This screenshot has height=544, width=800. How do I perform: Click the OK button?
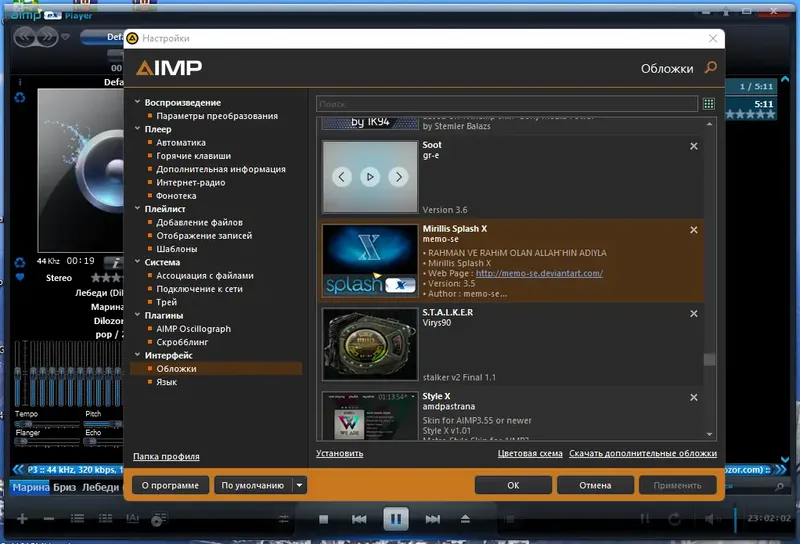[513, 485]
